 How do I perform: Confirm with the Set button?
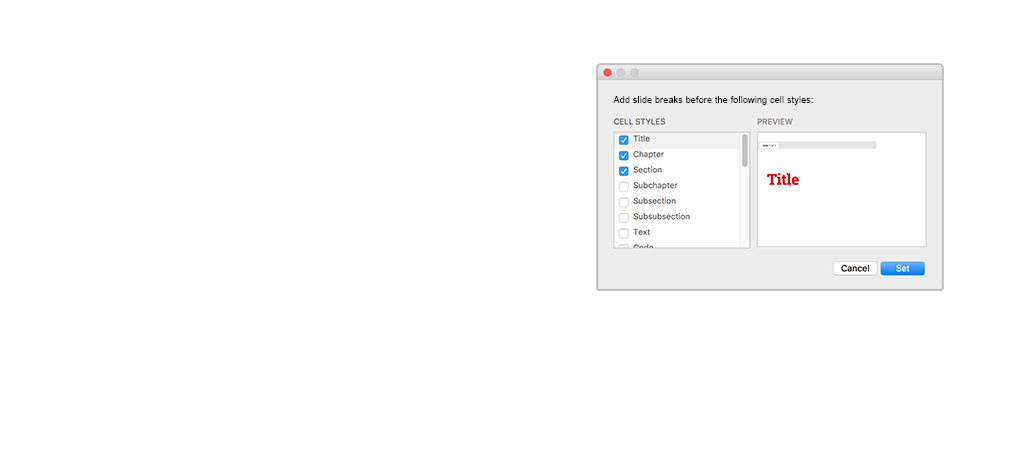coord(902,269)
